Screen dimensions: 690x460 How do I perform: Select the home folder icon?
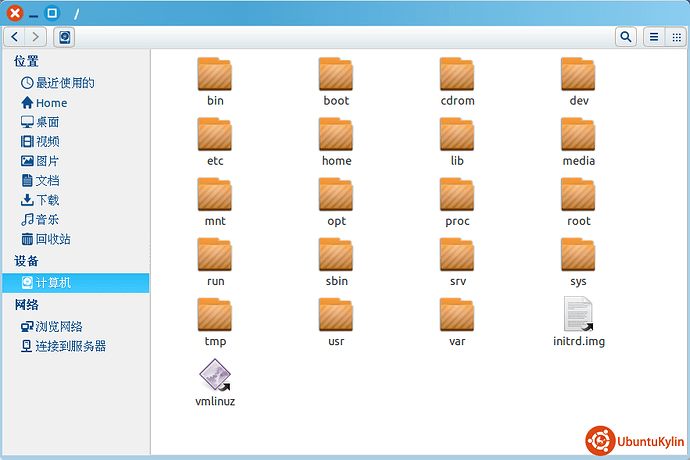coord(336,135)
